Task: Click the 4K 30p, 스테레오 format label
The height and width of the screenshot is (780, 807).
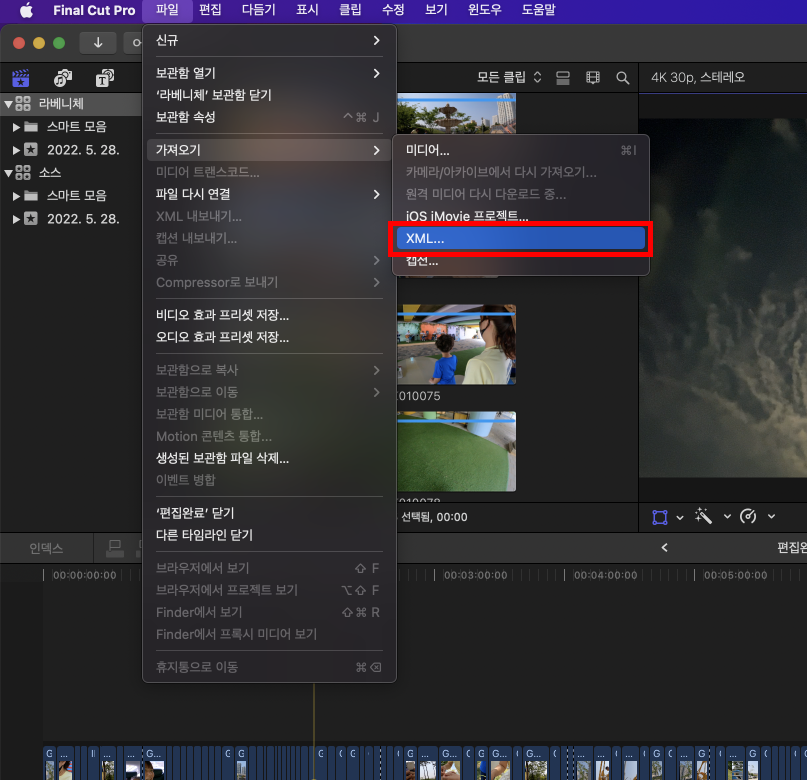Action: click(698, 78)
